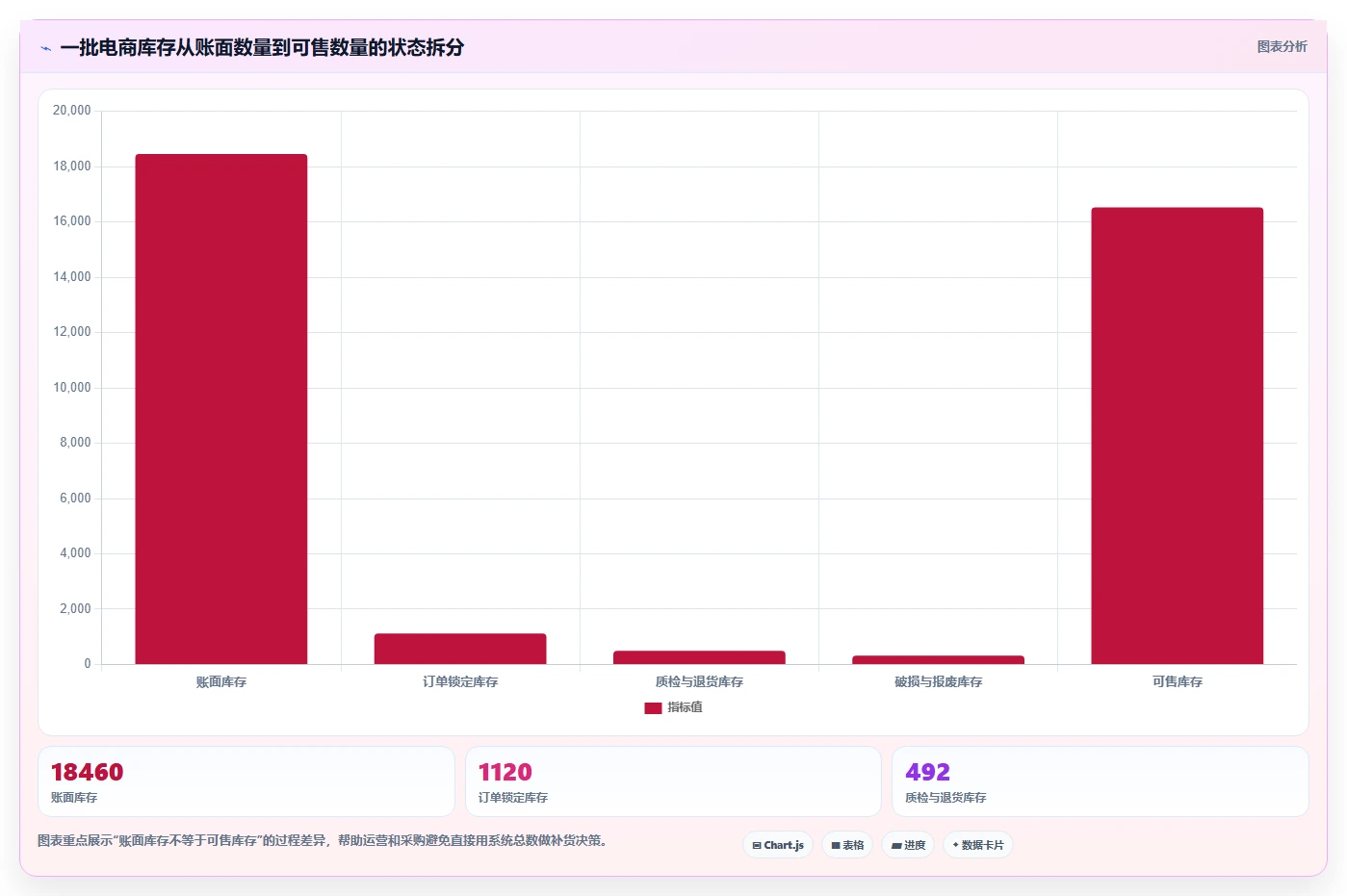Click the 破损与报废库存 bar
Image resolution: width=1347 pixels, height=896 pixels.
point(938,660)
